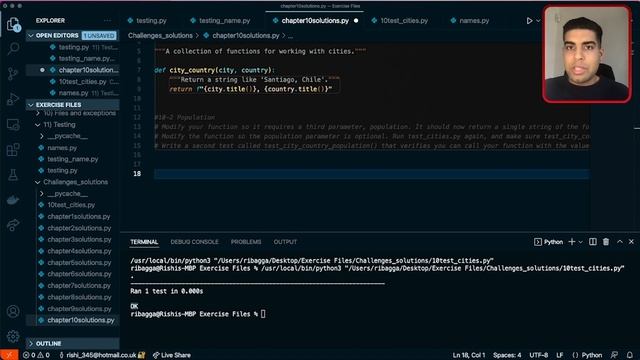Expand the OUTLINE section
The image size is (640, 360).
pos(73,344)
